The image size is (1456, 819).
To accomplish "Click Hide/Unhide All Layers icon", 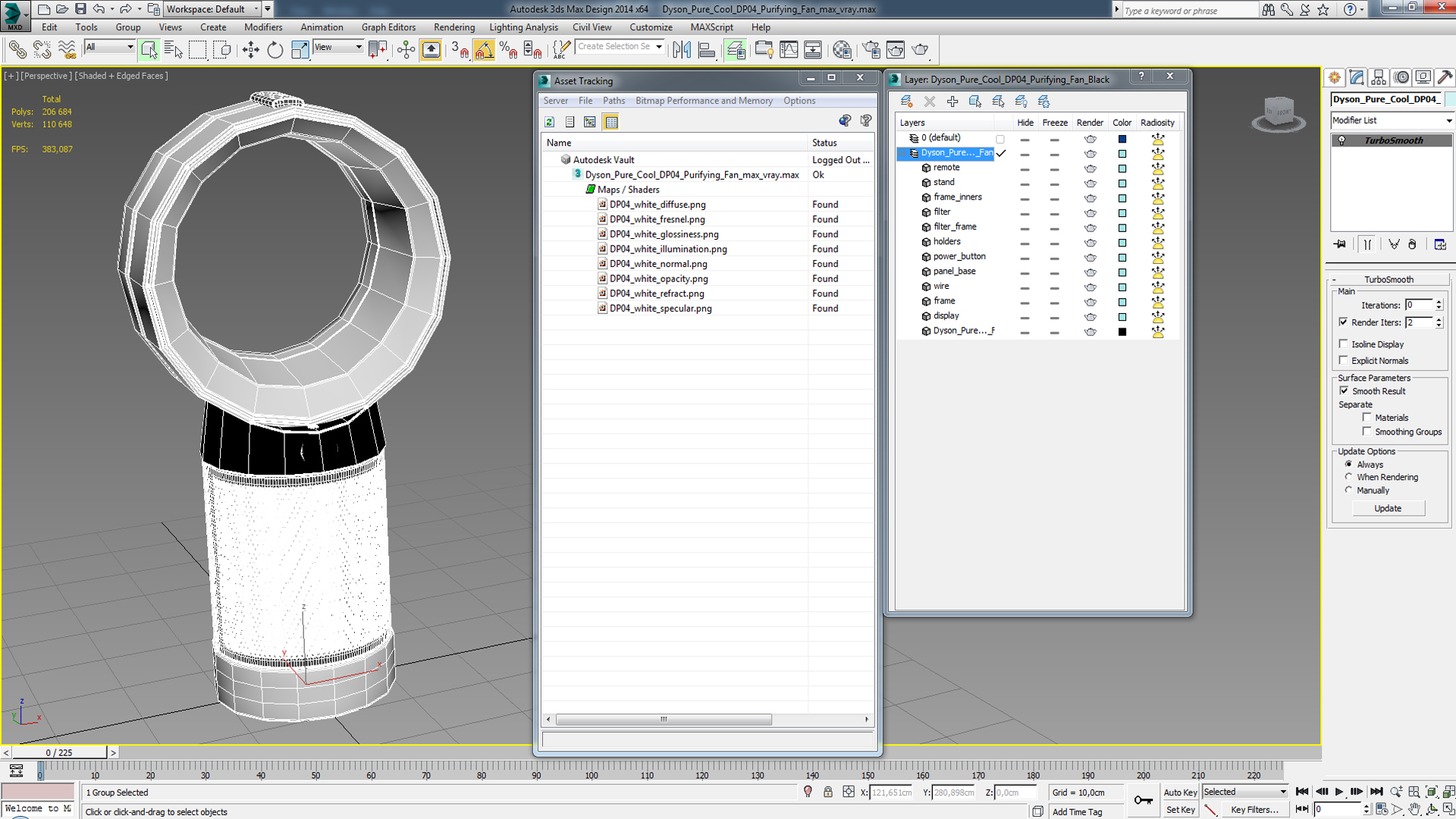I will pos(1021,101).
